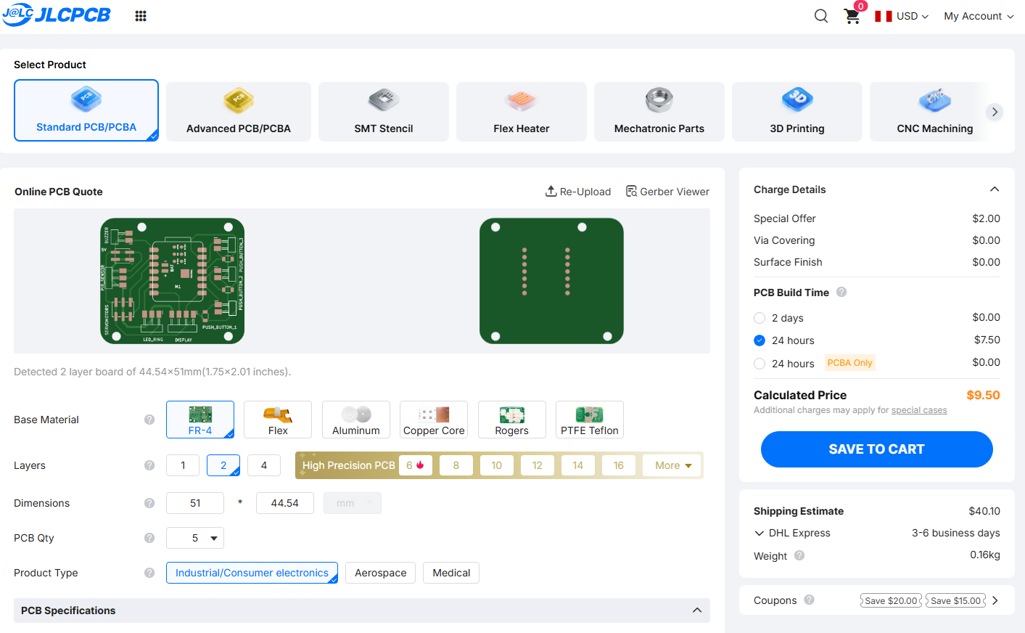Click help icon next to Weight
The width and height of the screenshot is (1025, 633).
tap(799, 555)
